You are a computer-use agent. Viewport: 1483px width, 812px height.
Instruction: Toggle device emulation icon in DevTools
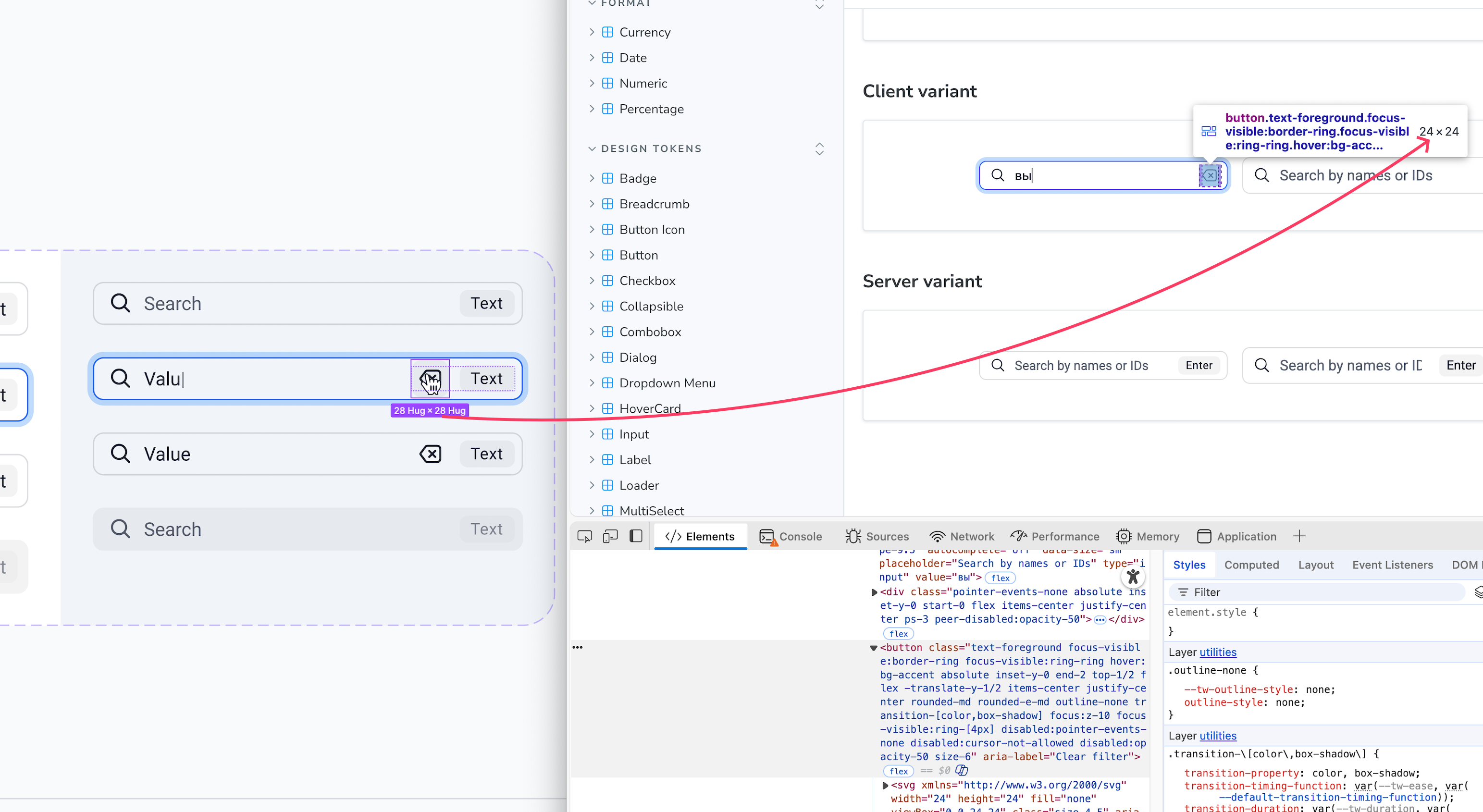(x=610, y=536)
